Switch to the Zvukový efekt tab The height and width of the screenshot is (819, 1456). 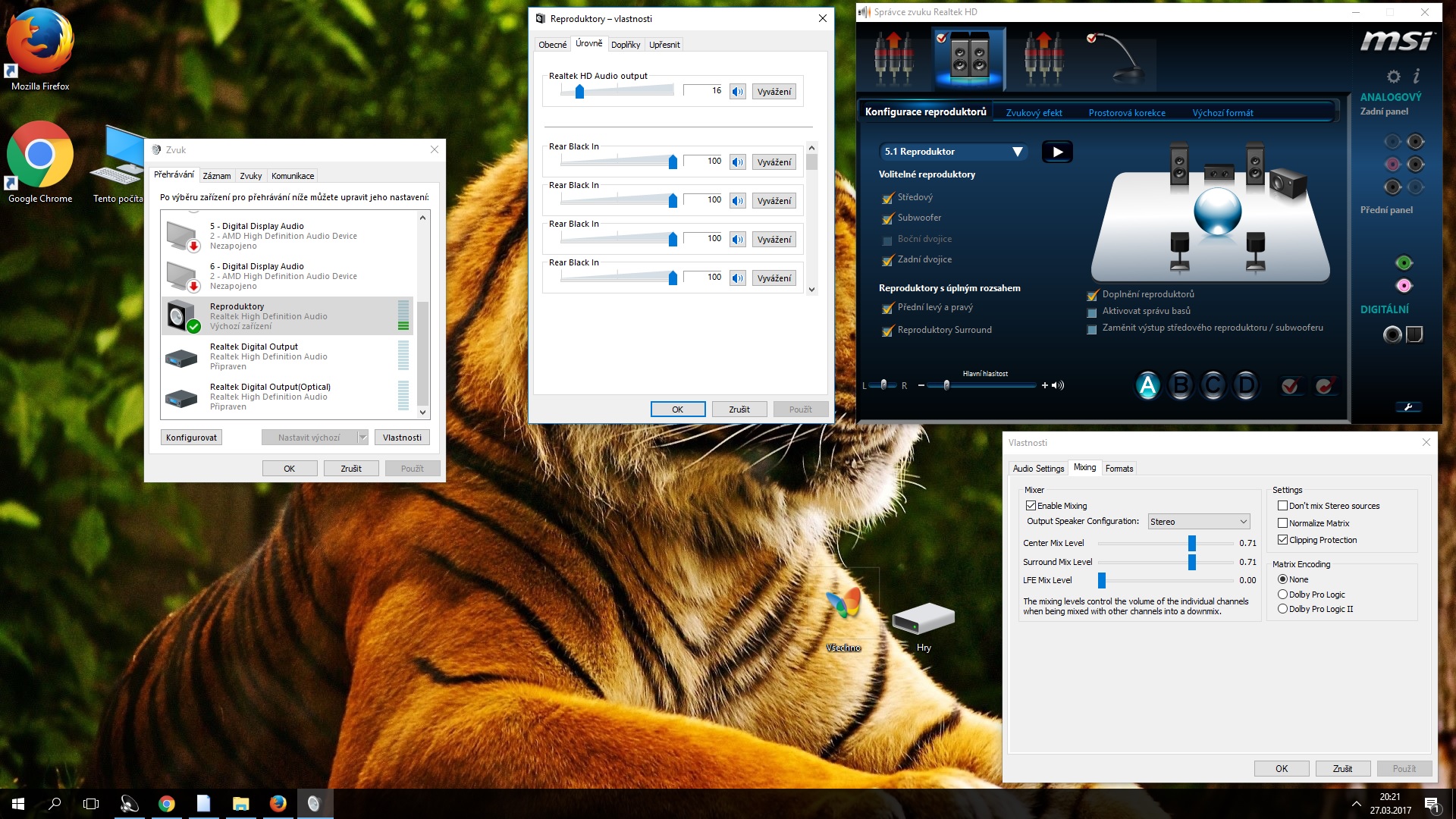tap(1034, 113)
